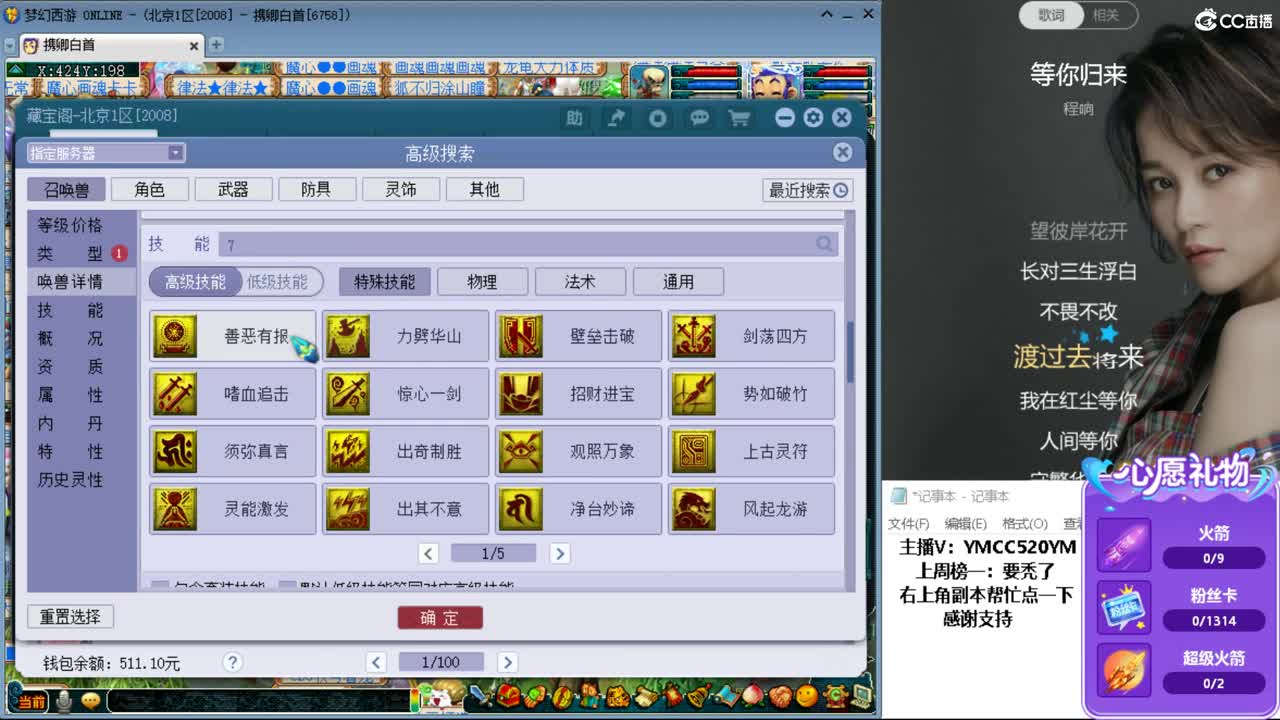Switch to 高级技能 toggle
This screenshot has height=720, width=1280.
(195, 282)
